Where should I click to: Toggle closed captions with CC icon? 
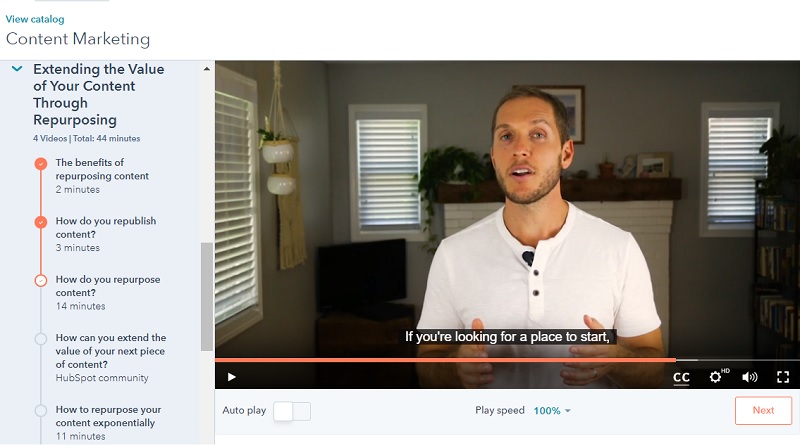coord(681,378)
